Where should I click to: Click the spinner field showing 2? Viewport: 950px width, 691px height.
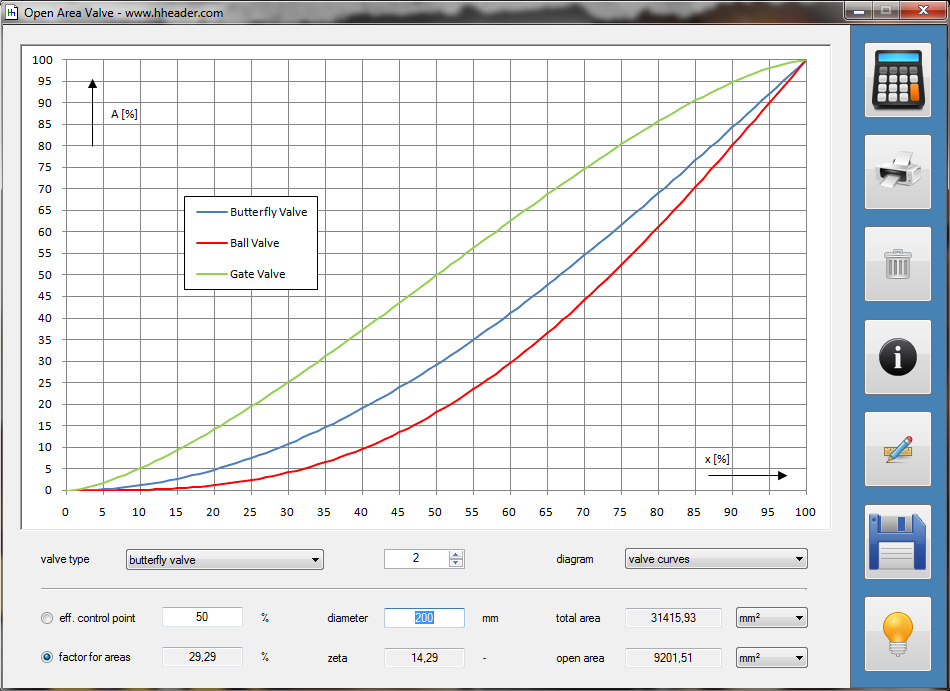tap(417, 558)
